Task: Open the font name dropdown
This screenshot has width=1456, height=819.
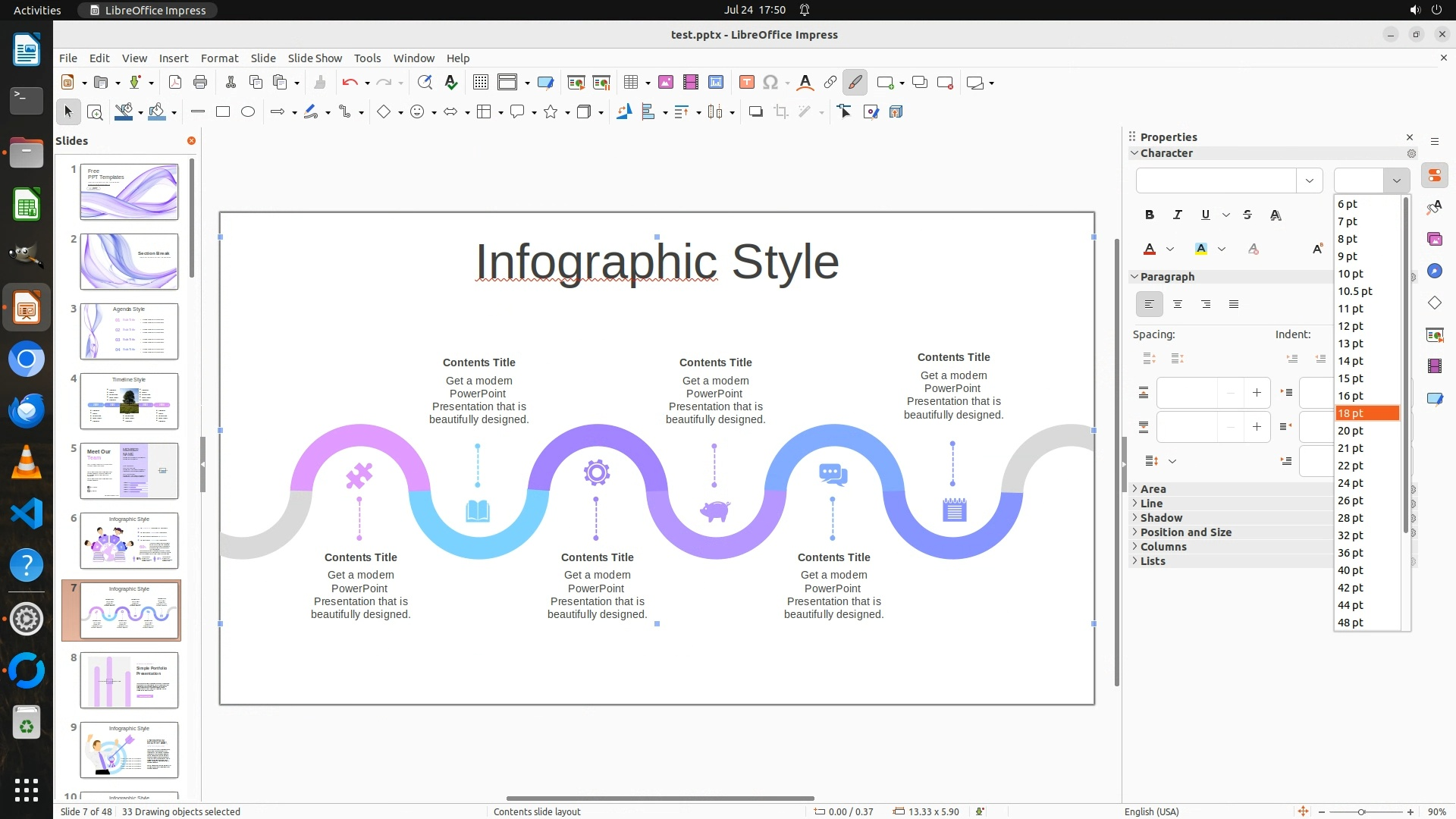Action: [x=1309, y=180]
